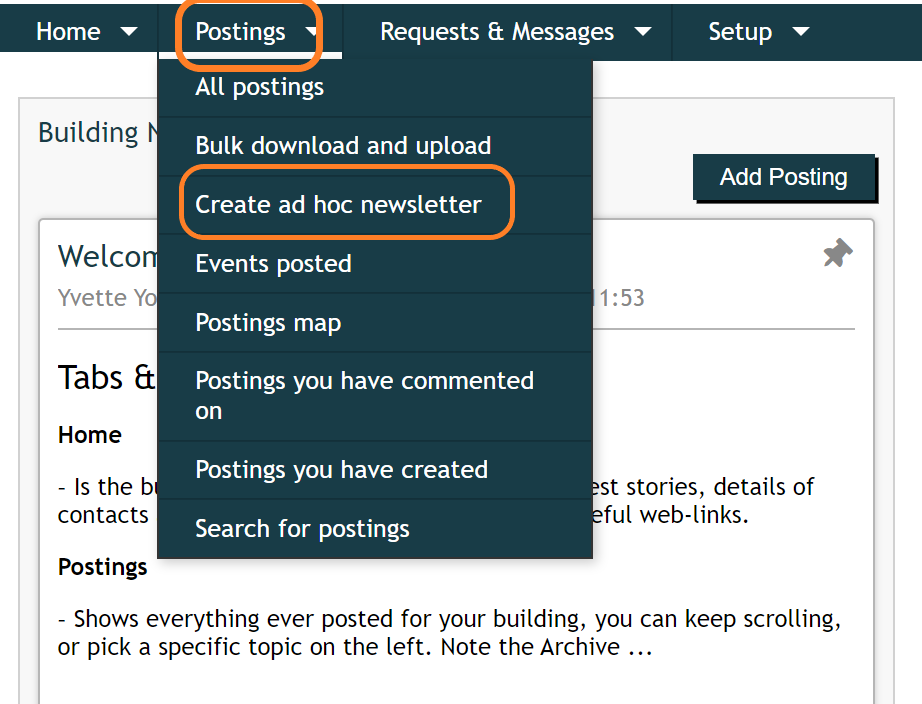Screen dimensions: 922x704
Task: Open the Home navigation menu
Action: coord(67,31)
